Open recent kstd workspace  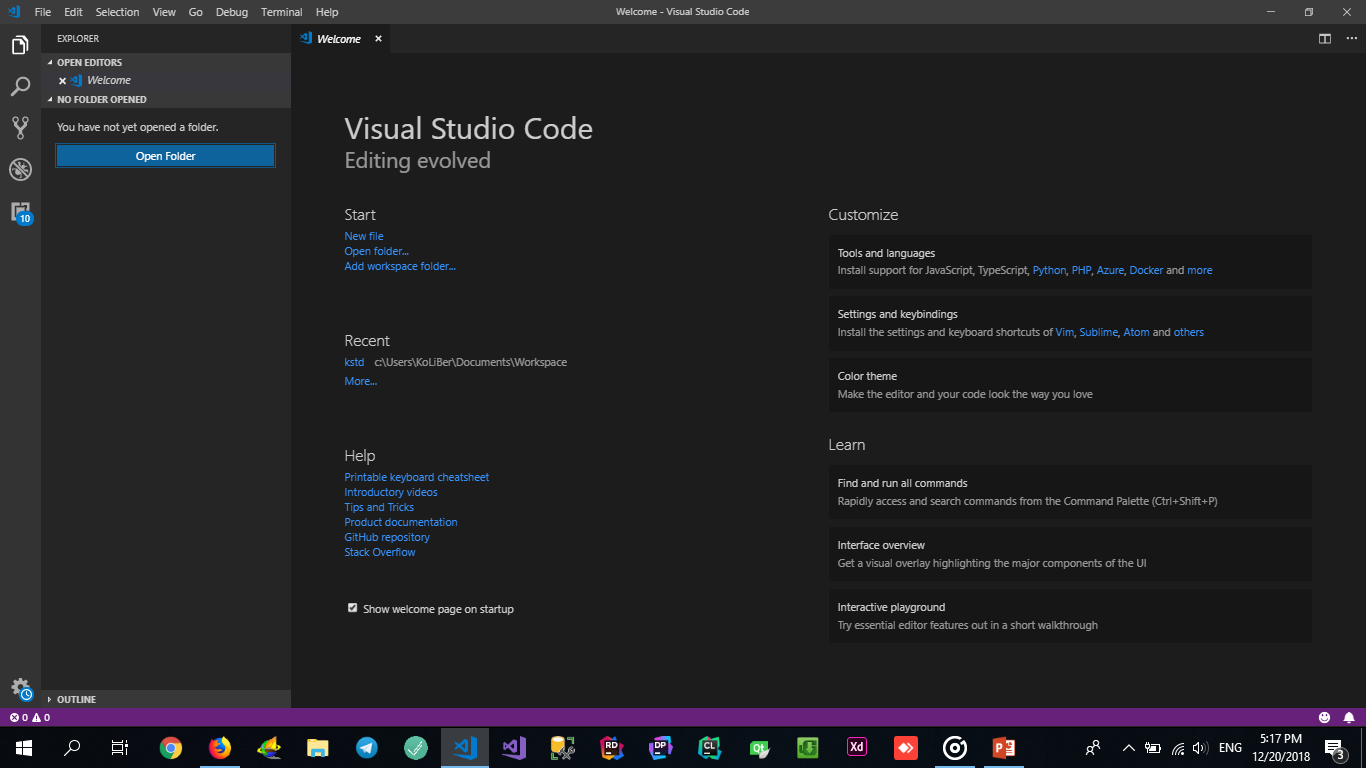point(354,362)
